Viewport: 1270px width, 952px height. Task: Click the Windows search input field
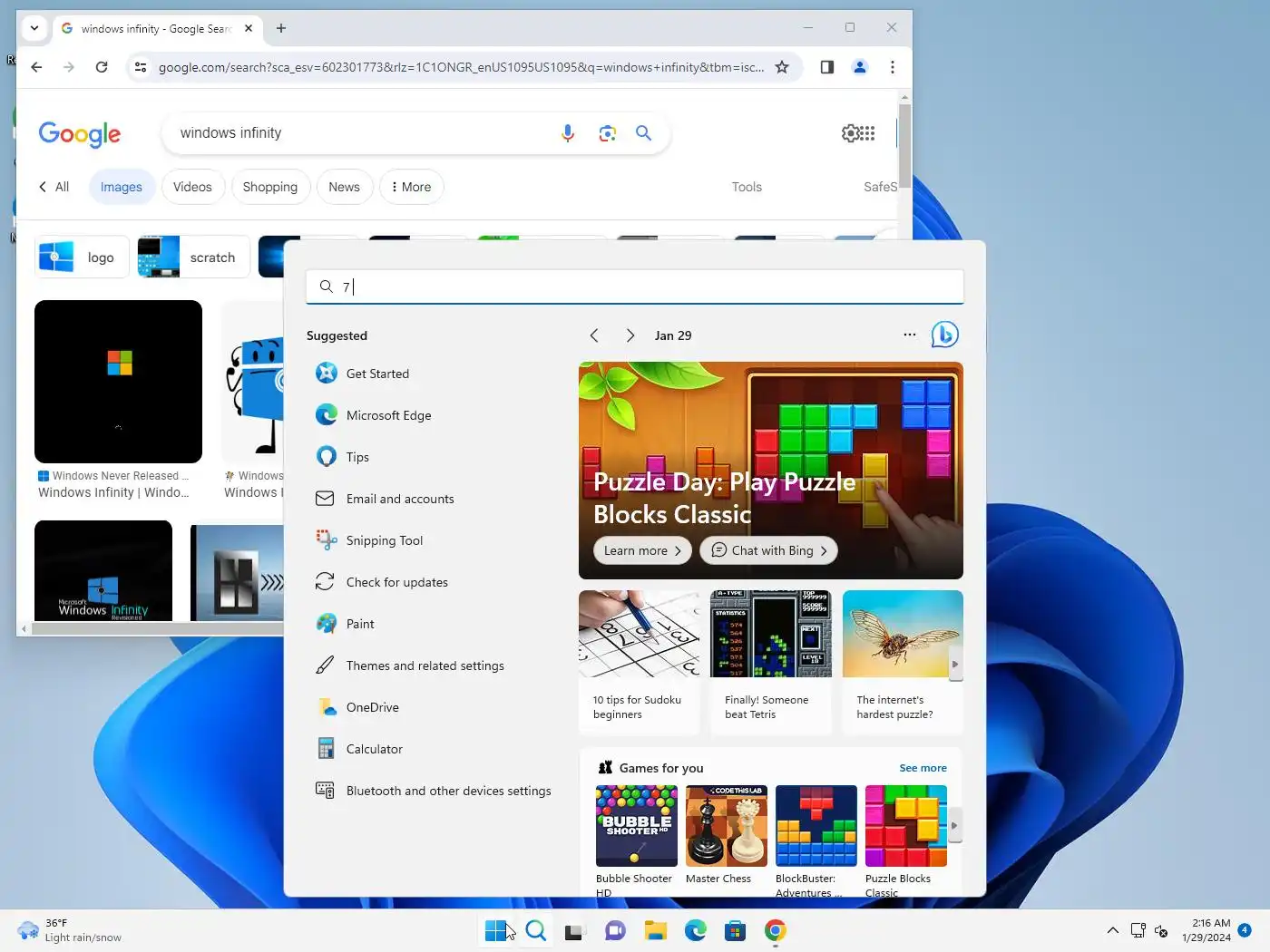(635, 287)
